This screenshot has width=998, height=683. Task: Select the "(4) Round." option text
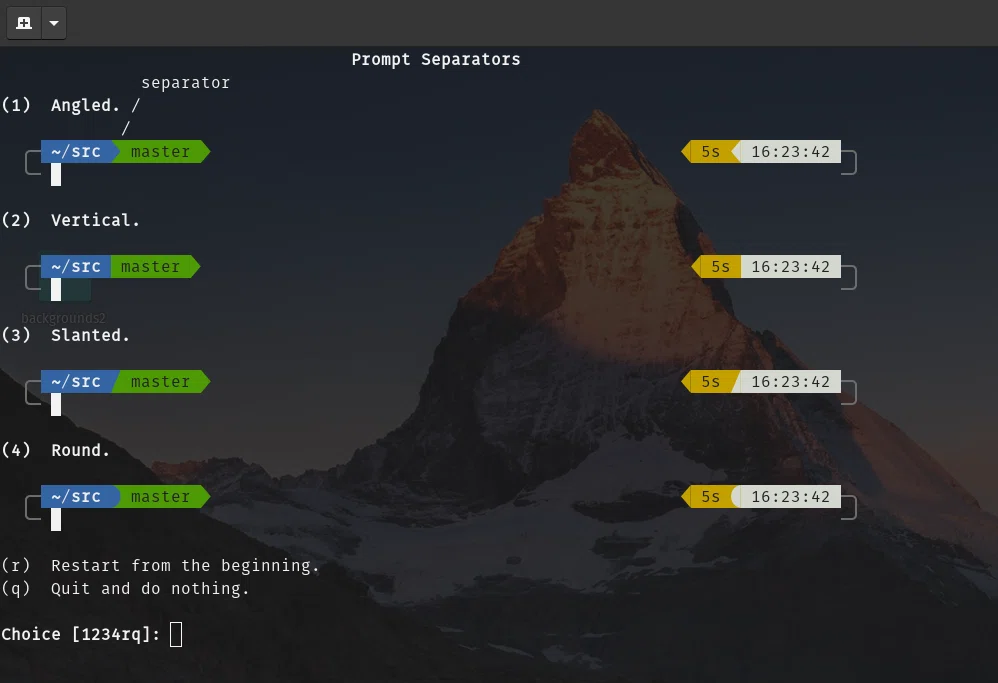[x=55, y=450]
